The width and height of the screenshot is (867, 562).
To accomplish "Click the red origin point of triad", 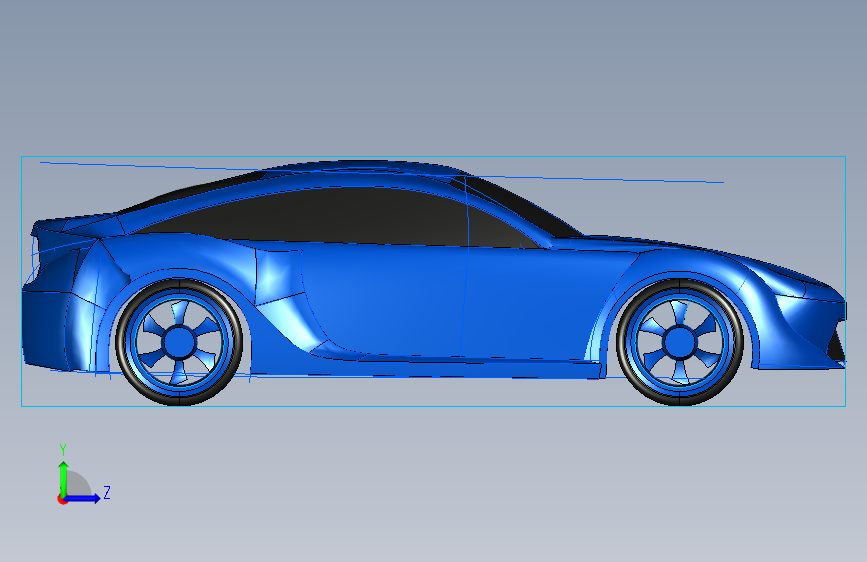I will click(62, 499).
